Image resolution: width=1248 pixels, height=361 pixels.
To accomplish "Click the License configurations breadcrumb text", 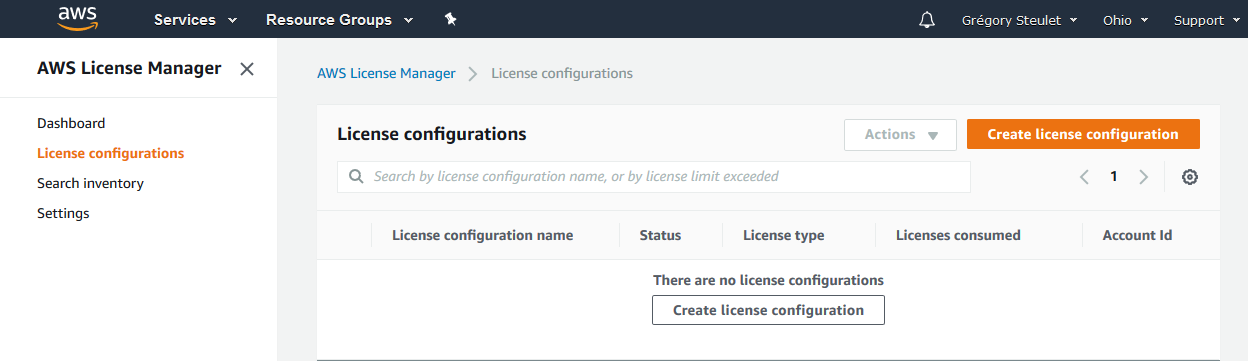I will [562, 73].
